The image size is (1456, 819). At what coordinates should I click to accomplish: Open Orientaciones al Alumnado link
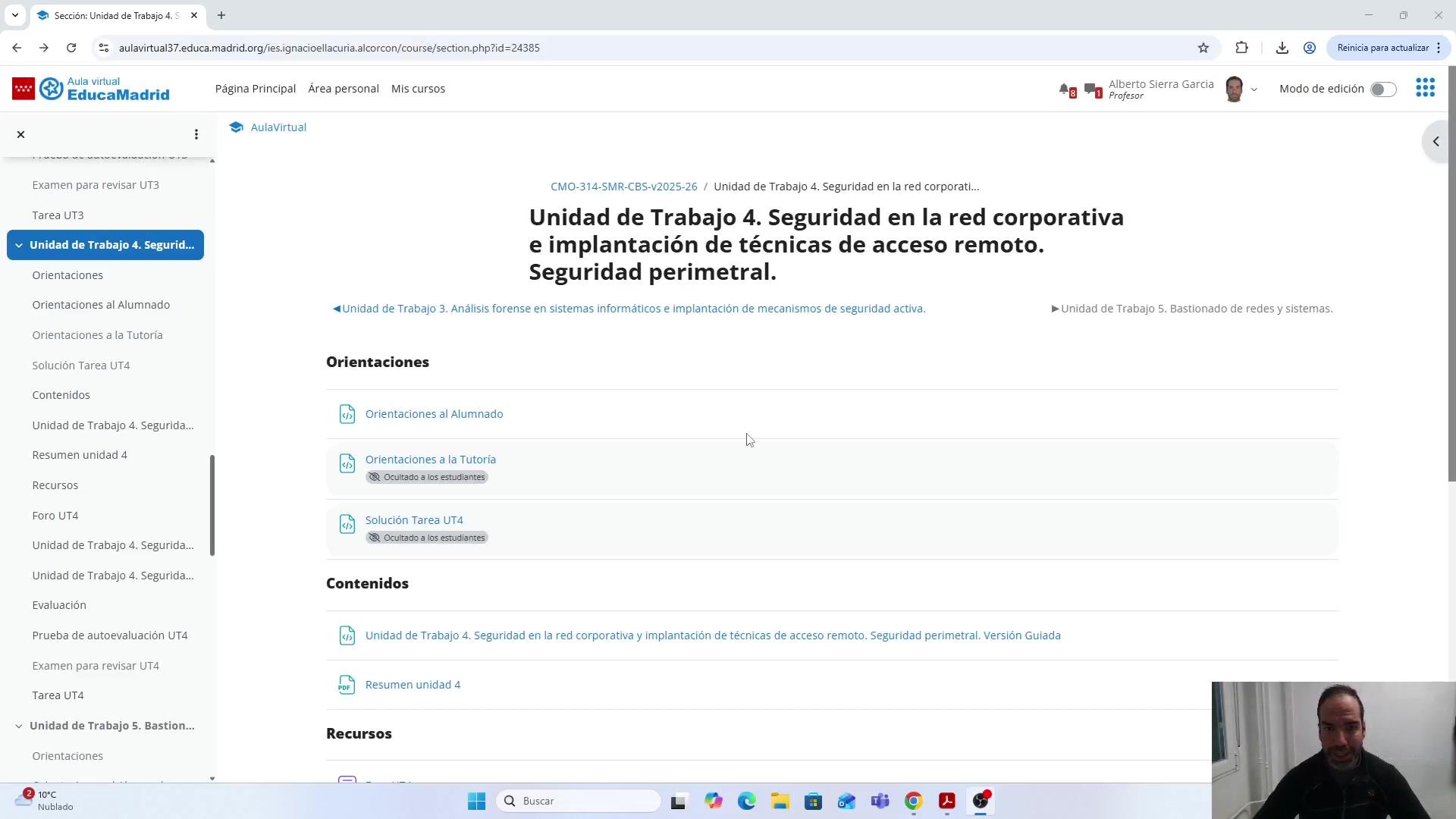pyautogui.click(x=434, y=414)
